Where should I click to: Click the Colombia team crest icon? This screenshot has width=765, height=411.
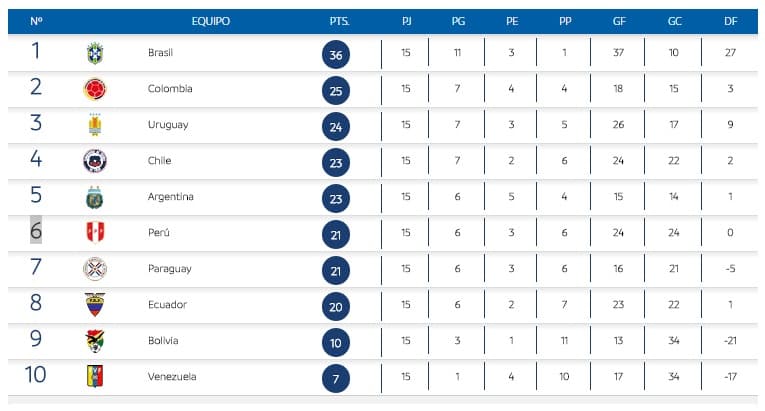coord(95,89)
